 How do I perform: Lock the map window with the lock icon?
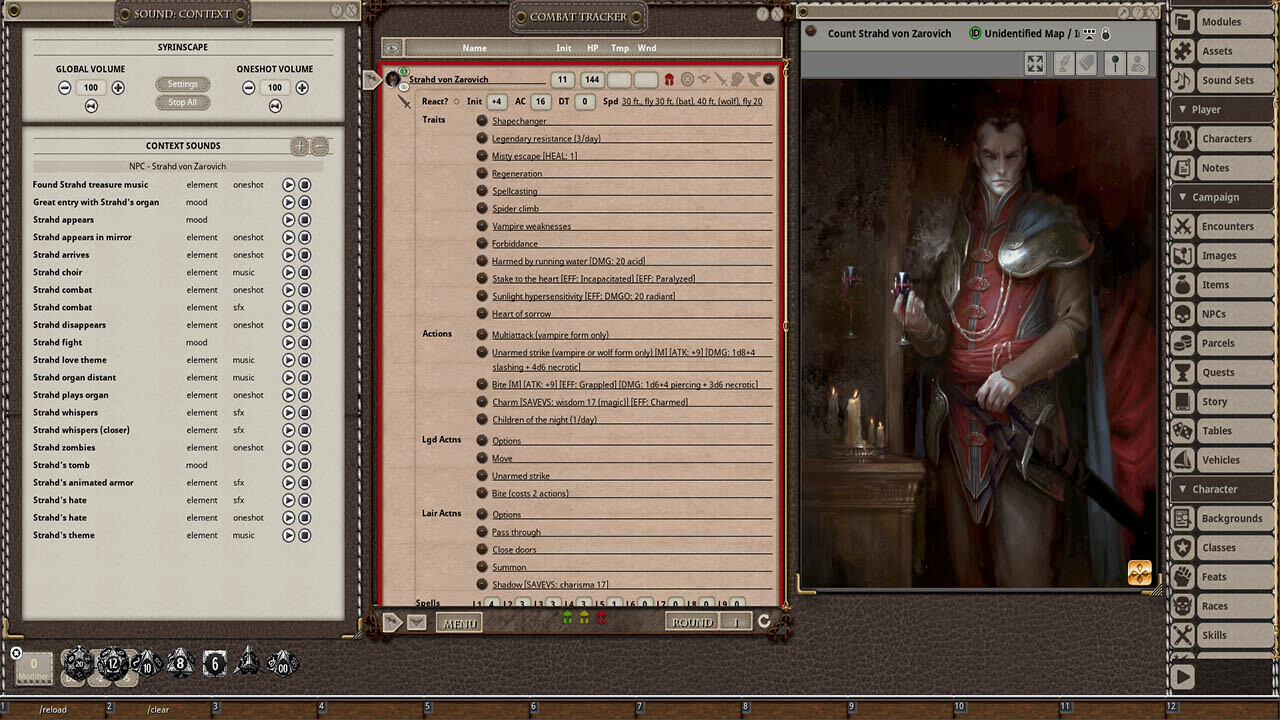click(1106, 33)
